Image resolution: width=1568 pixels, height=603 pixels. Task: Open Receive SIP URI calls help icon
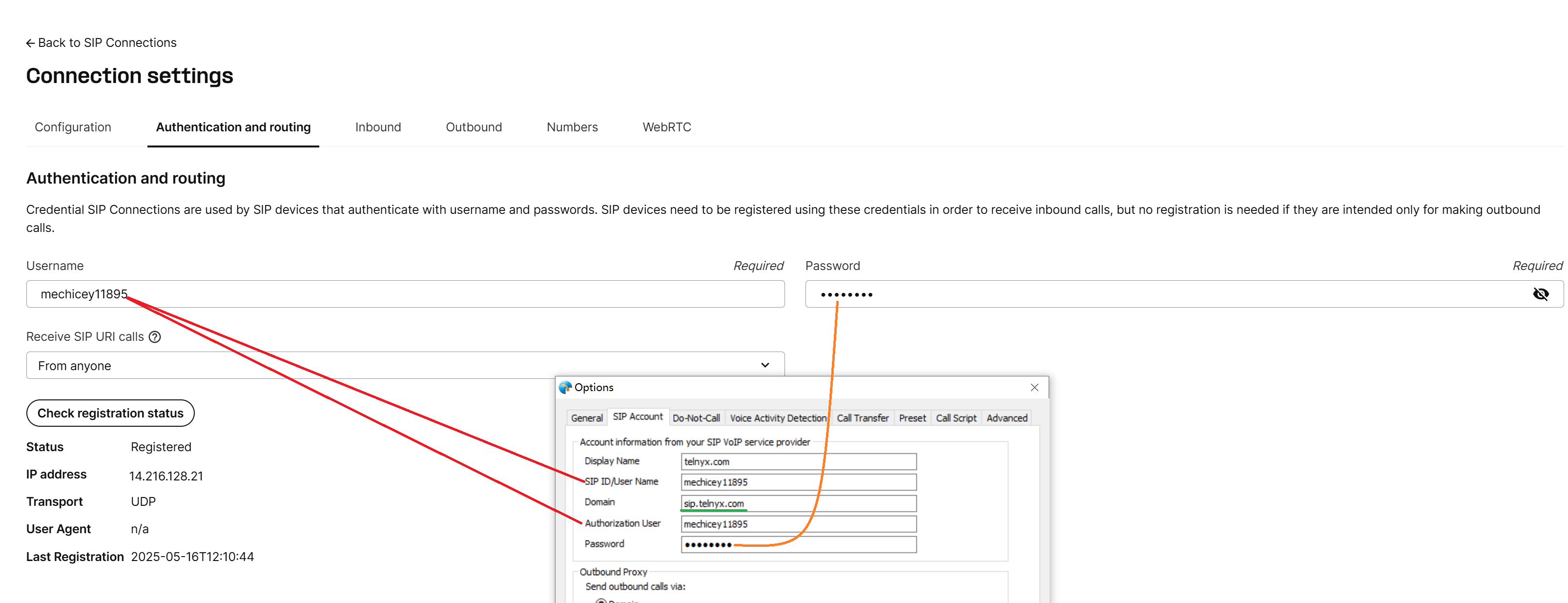[155, 337]
